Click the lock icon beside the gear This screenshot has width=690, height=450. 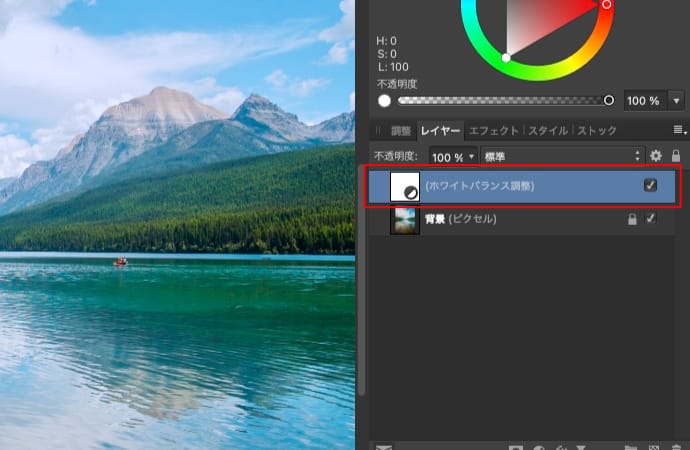point(676,156)
